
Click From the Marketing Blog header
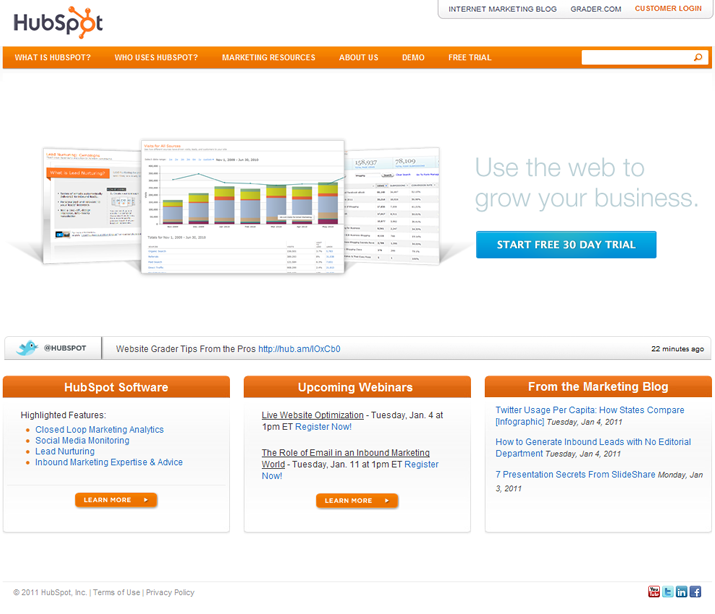pyautogui.click(x=598, y=387)
